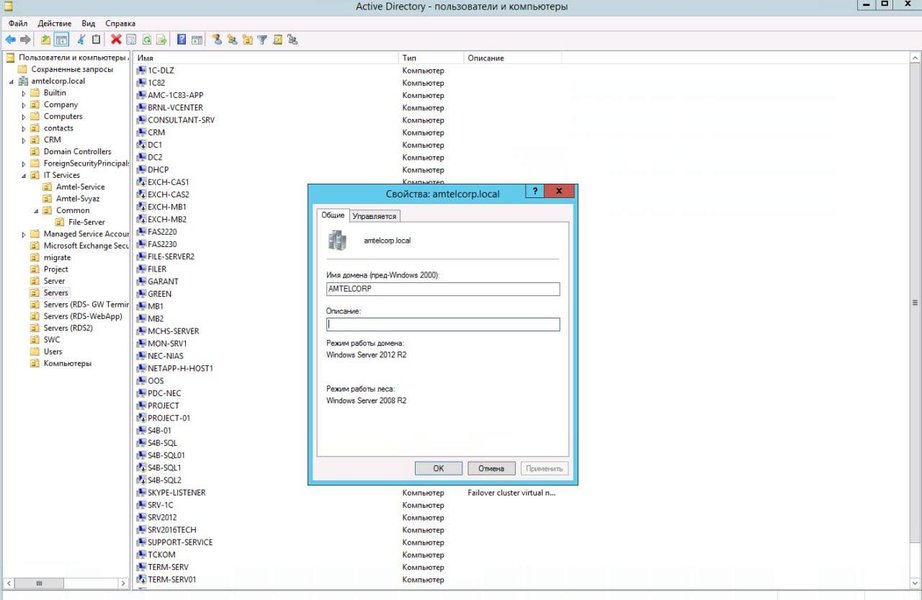Click the Up one level folder icon
922x600 pixels.
click(x=46, y=40)
